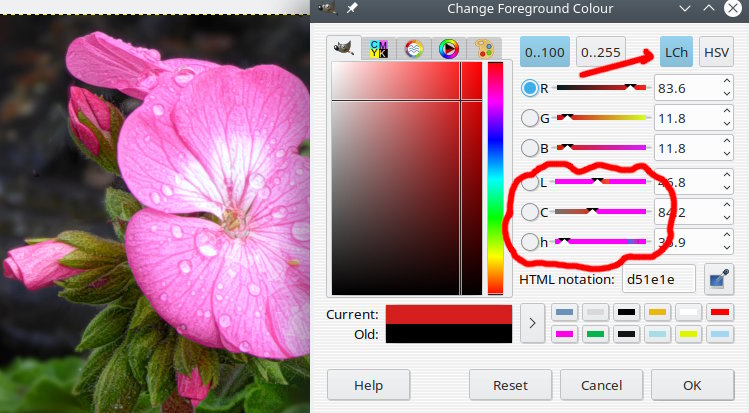Choose the red history swatch

720,312
